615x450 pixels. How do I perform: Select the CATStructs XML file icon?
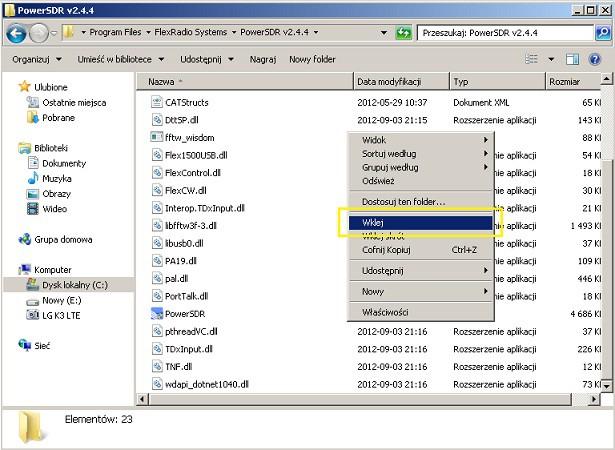pos(157,102)
